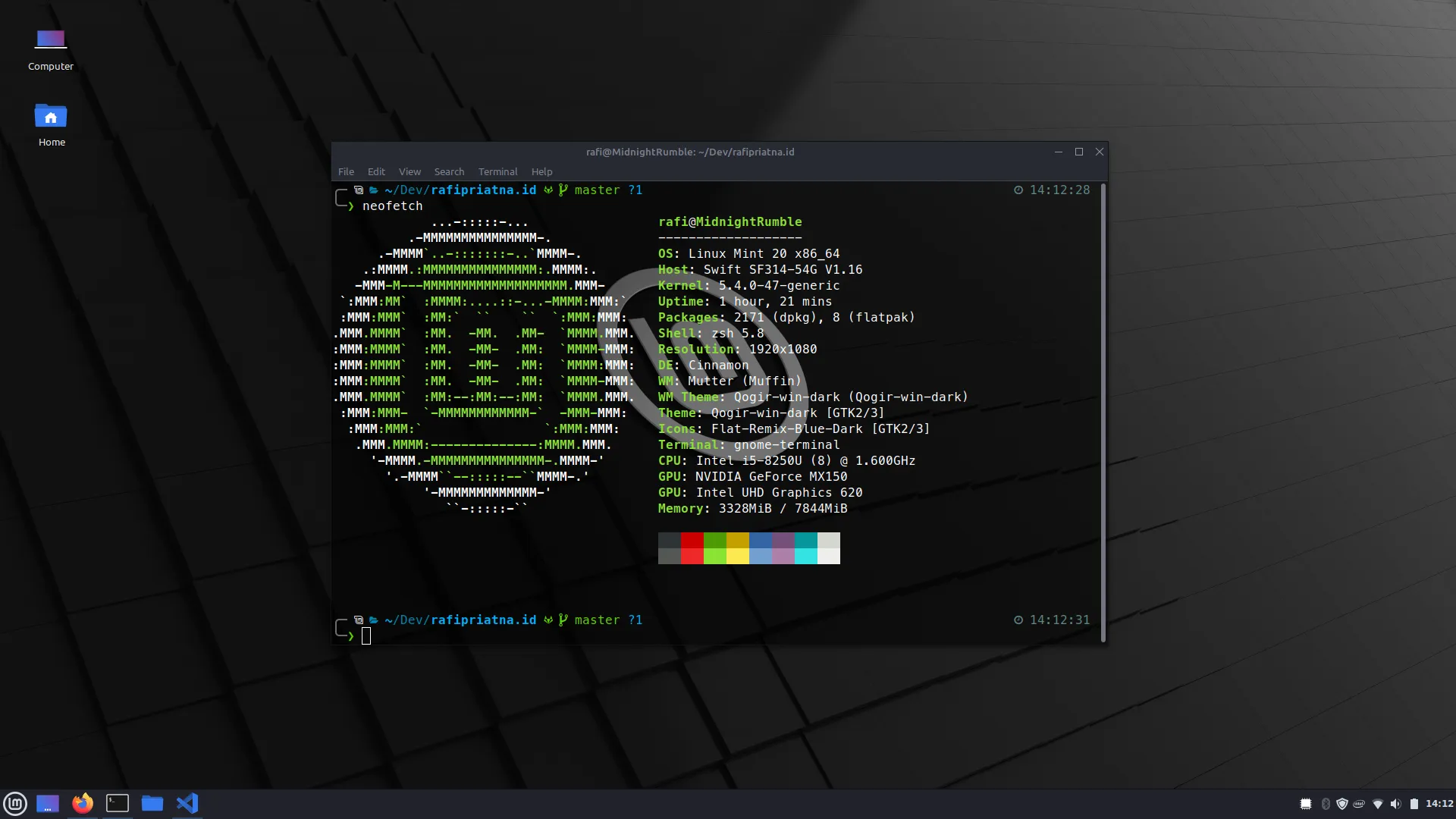Open the Help menu
This screenshot has height=819, width=1456.
coord(541,171)
